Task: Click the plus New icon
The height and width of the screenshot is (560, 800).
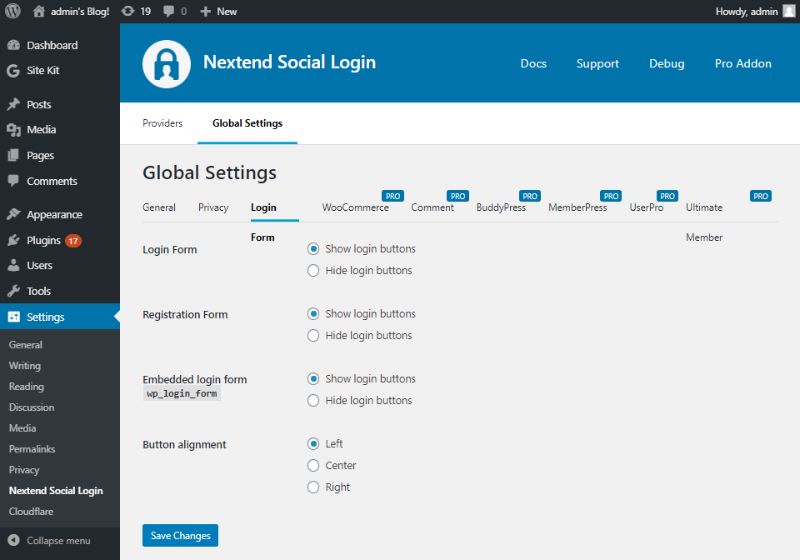Action: (205, 11)
